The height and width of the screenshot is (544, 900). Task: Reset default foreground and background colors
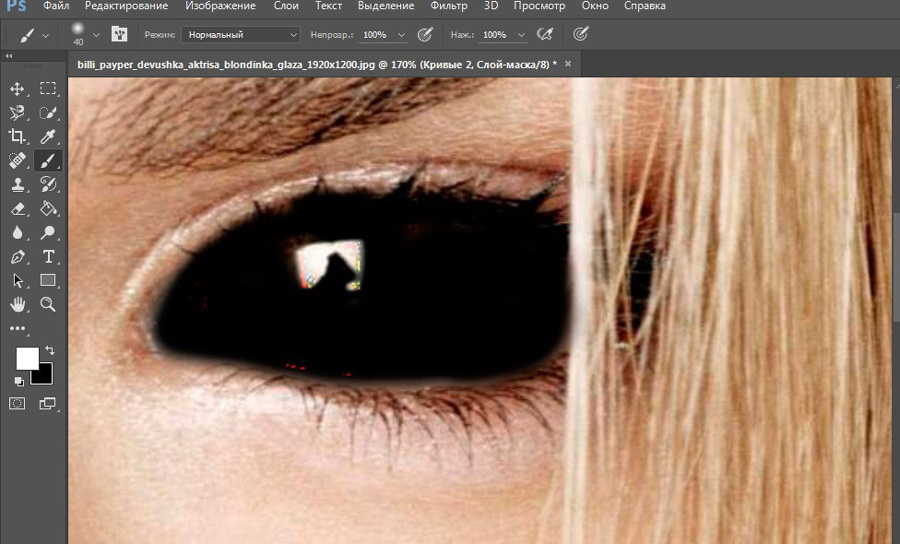click(19, 382)
